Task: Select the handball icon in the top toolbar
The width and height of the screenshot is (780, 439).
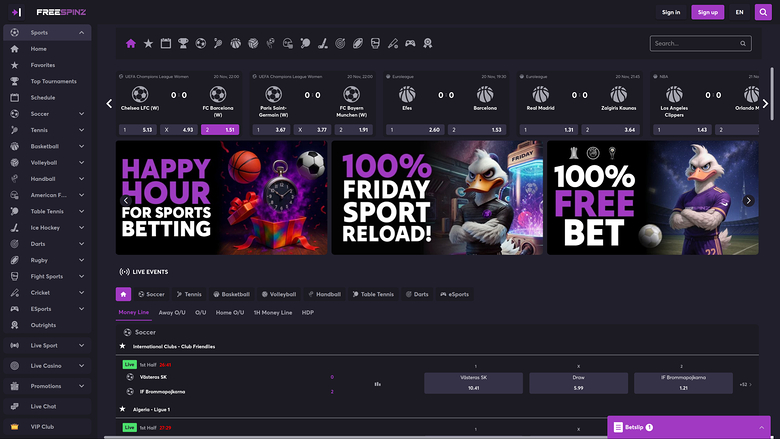Action: pos(271,44)
